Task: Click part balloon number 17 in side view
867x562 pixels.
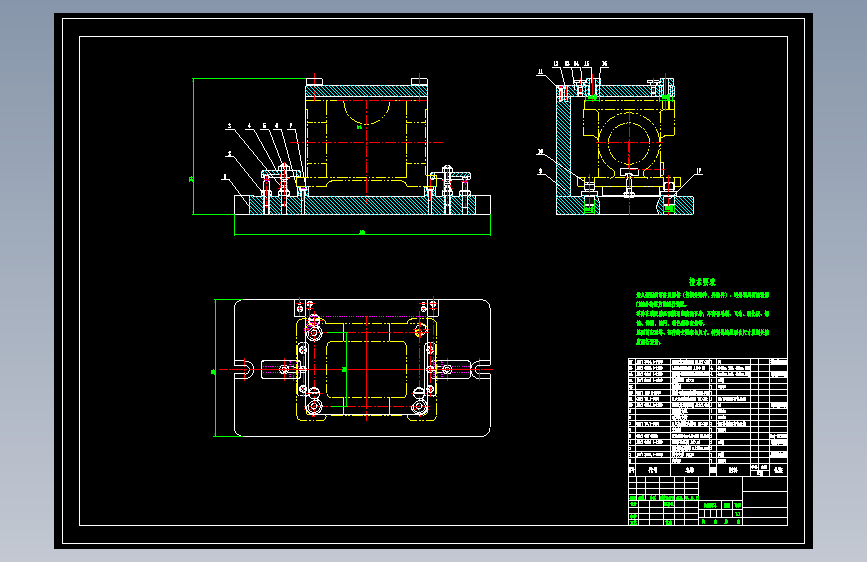Action: [x=699, y=171]
